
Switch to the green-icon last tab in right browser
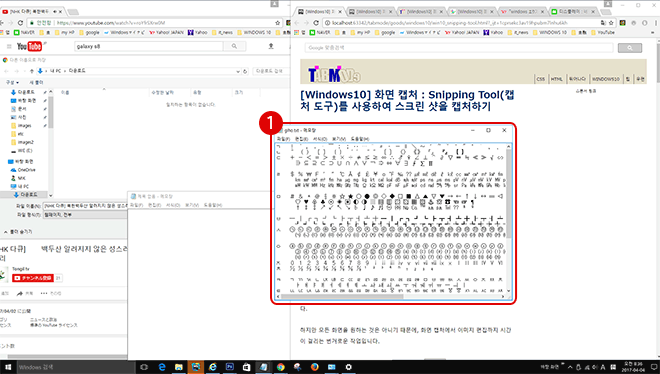click(573, 11)
